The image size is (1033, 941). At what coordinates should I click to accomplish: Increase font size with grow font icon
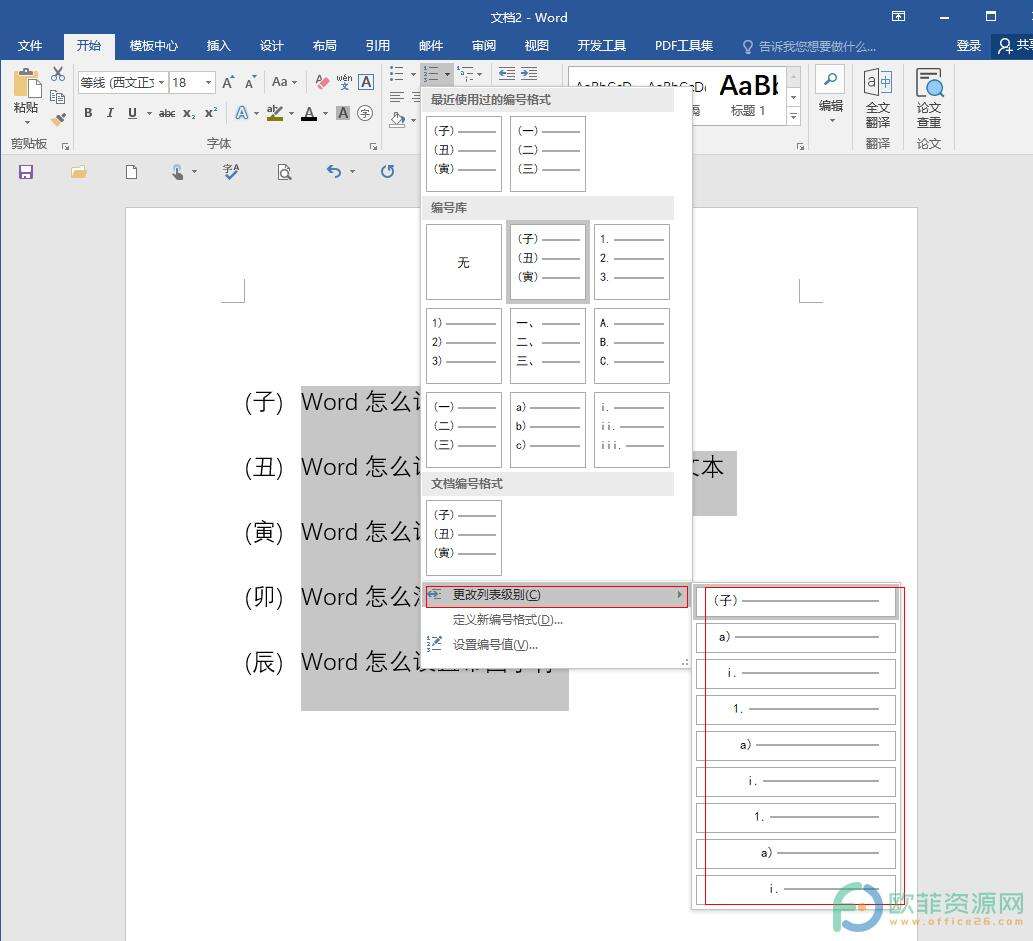(x=228, y=82)
